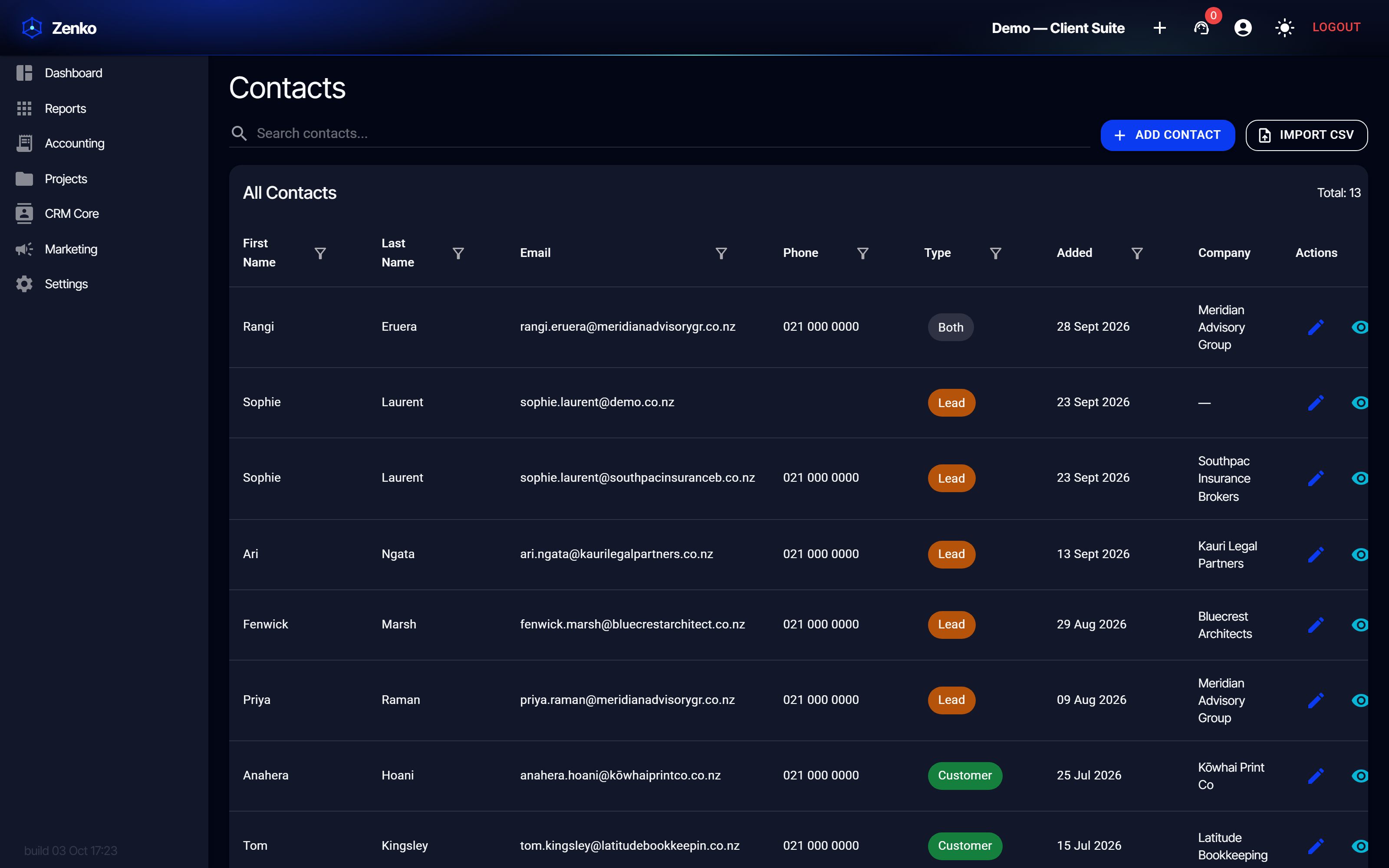
Task: Click email rangi.eruera@meridianadvisorygr.co.nz
Action: click(627, 327)
